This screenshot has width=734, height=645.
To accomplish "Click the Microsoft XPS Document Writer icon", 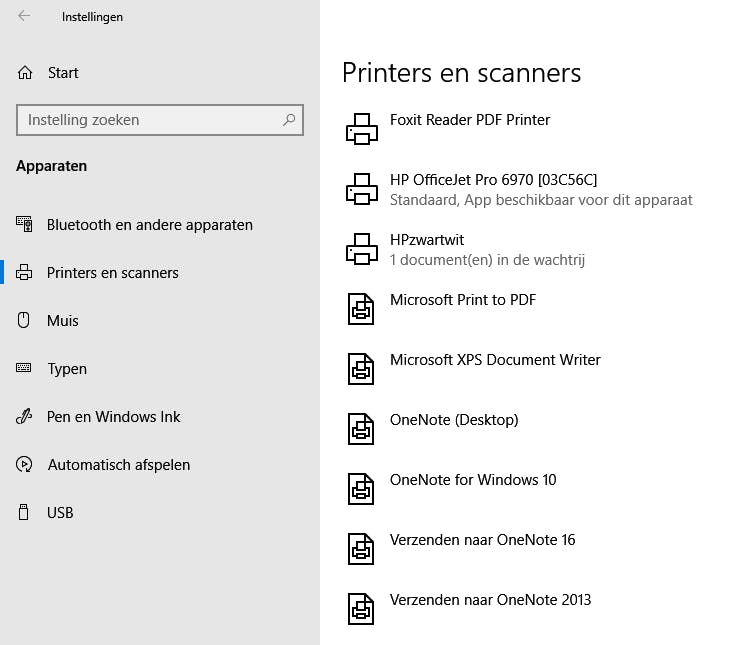I will coord(361,369).
